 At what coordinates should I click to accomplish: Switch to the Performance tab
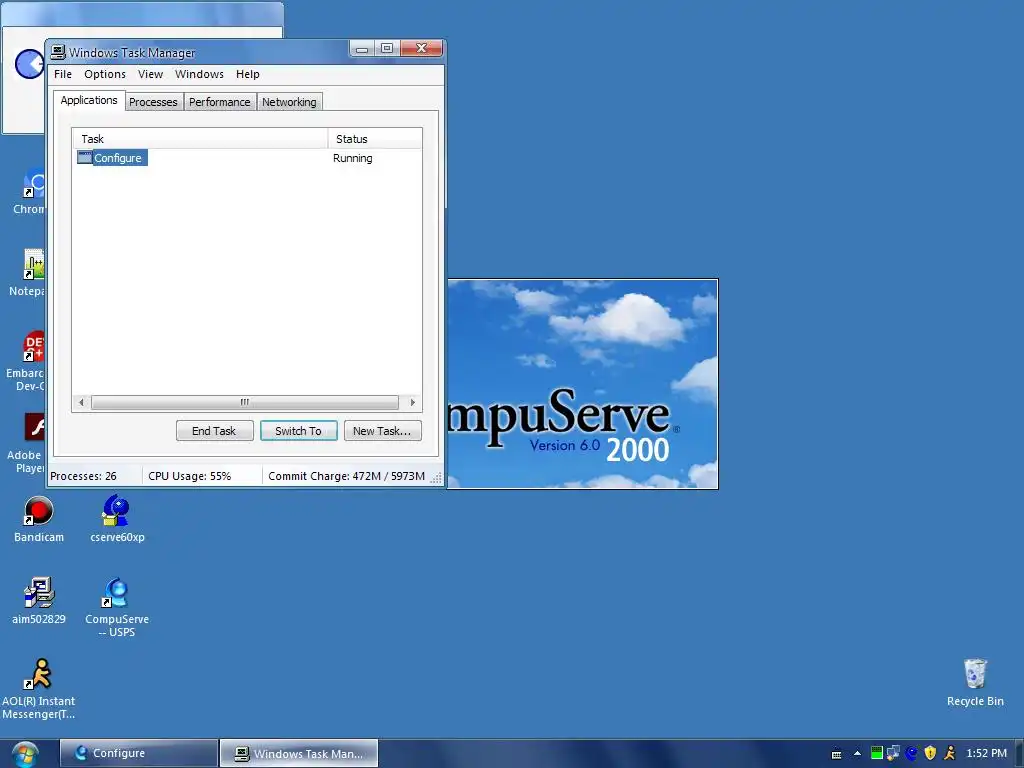(x=219, y=102)
